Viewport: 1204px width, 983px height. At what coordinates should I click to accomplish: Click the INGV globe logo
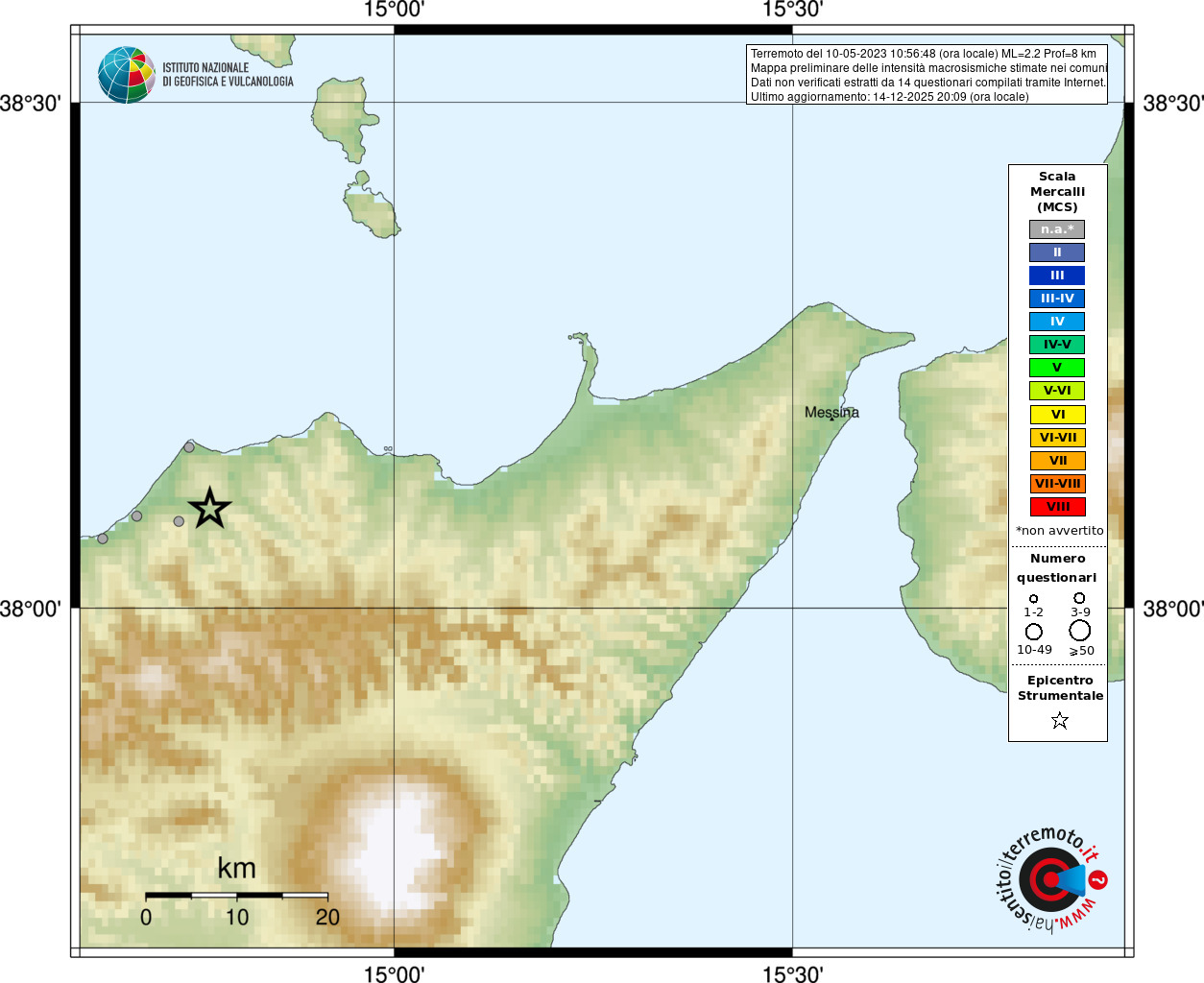pyautogui.click(x=127, y=75)
